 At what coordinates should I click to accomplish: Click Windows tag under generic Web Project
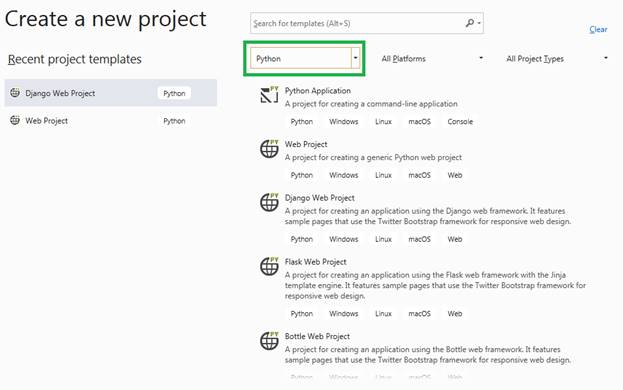pos(344,175)
